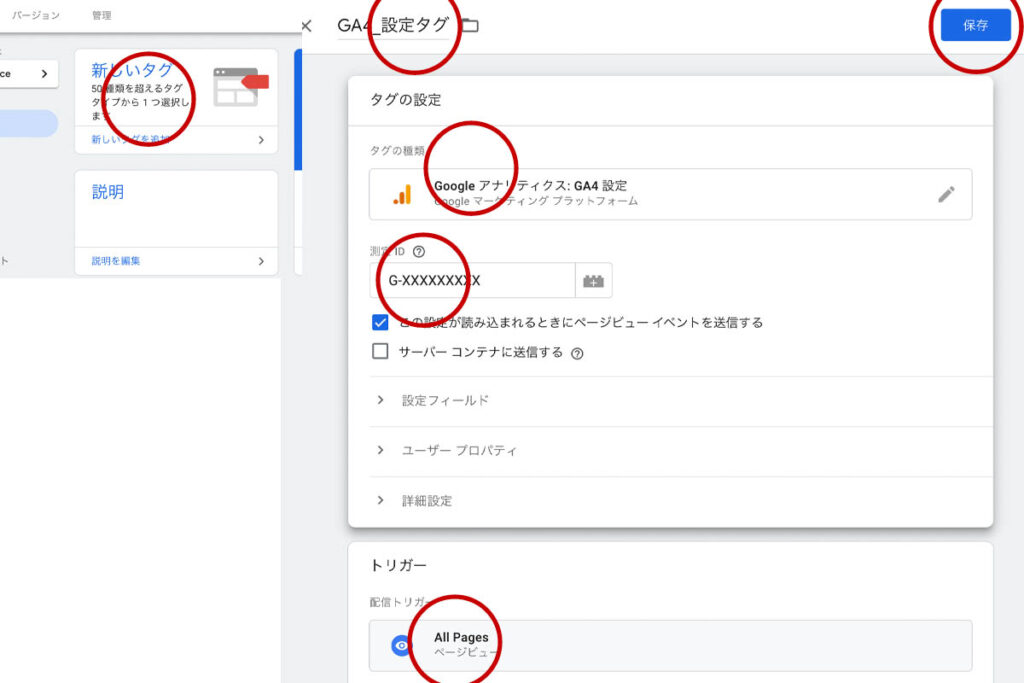Toggle send pageview event checkbox

tap(380, 323)
